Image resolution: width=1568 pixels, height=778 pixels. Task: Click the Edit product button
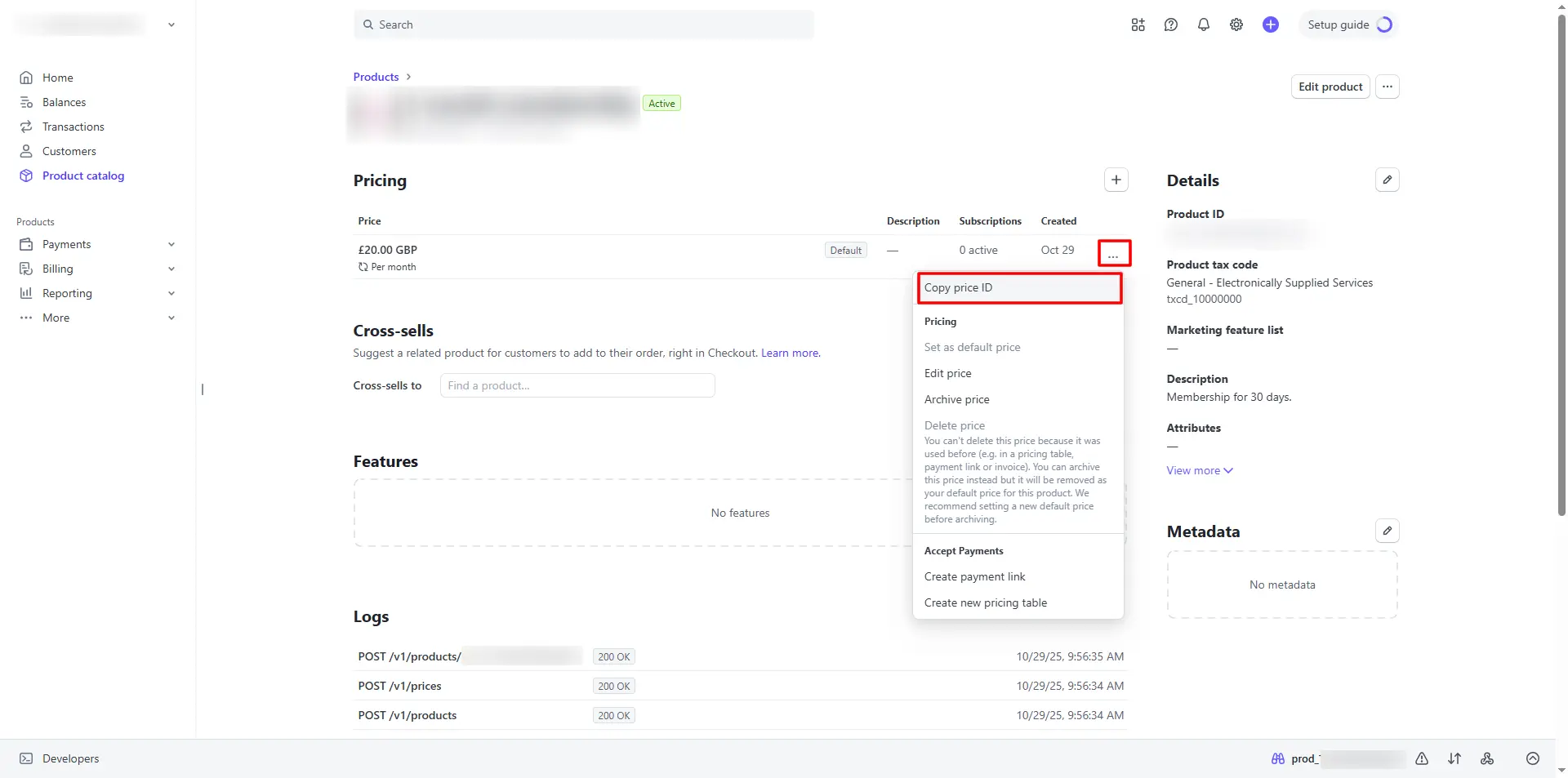(1330, 87)
